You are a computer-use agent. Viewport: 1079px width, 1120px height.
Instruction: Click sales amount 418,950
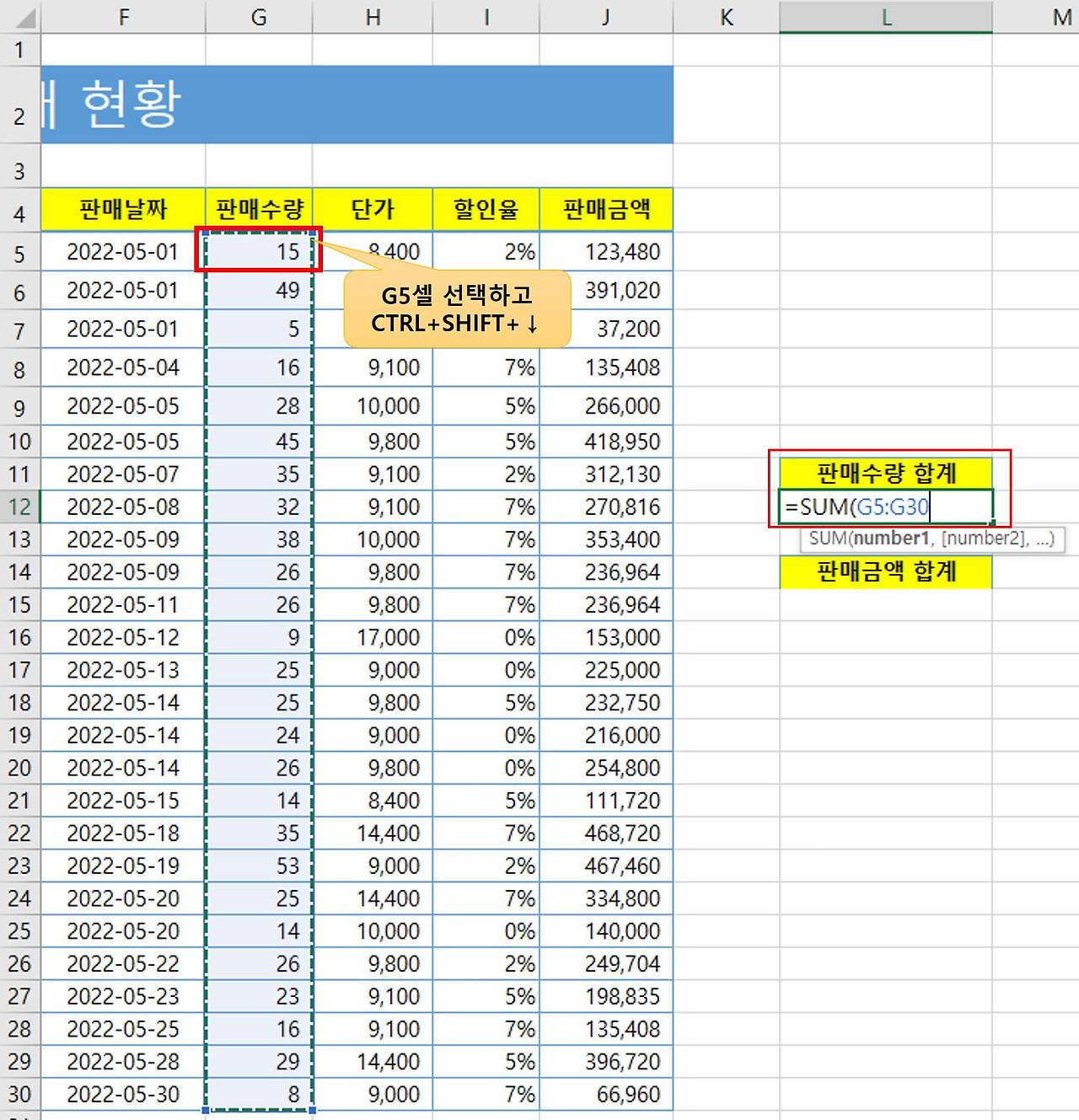(606, 442)
